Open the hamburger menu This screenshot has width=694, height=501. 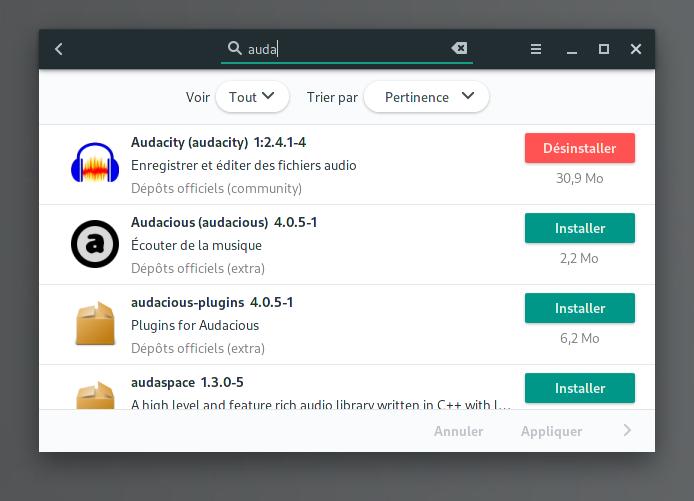536,49
